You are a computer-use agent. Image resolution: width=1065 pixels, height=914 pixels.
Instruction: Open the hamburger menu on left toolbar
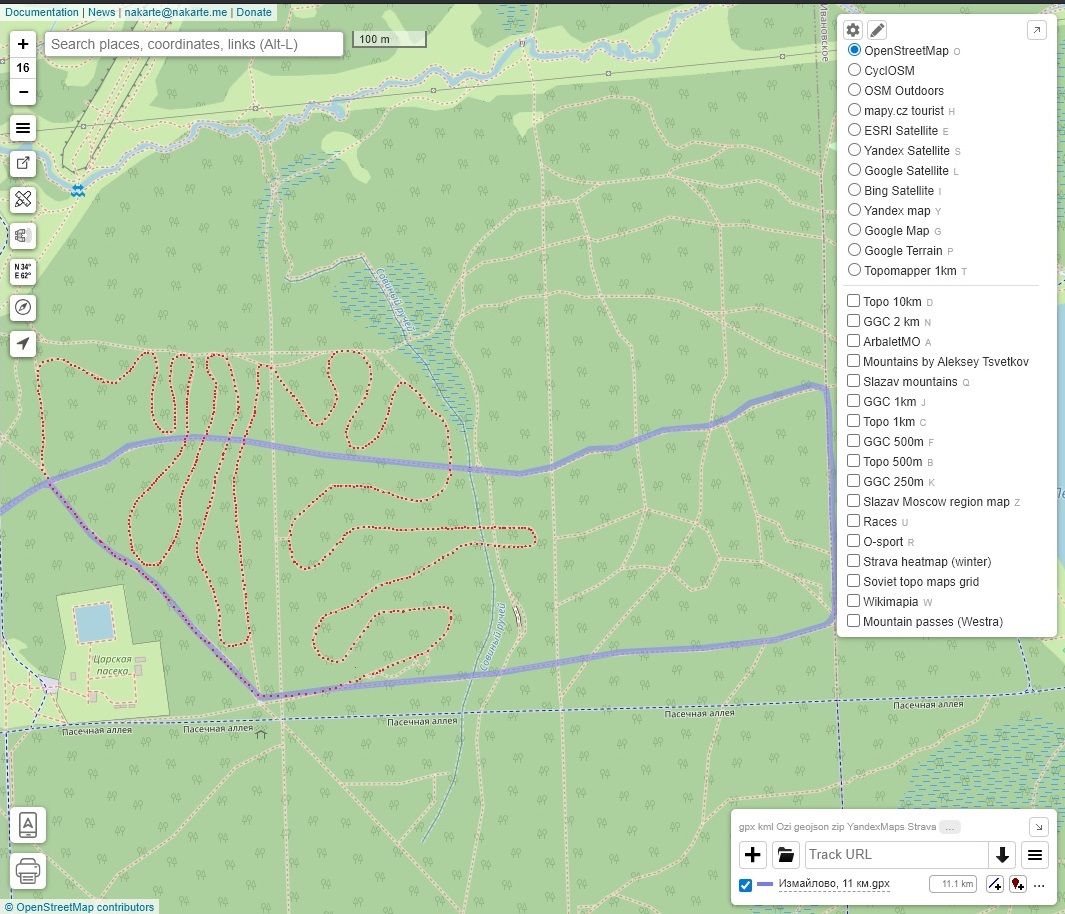(23, 128)
